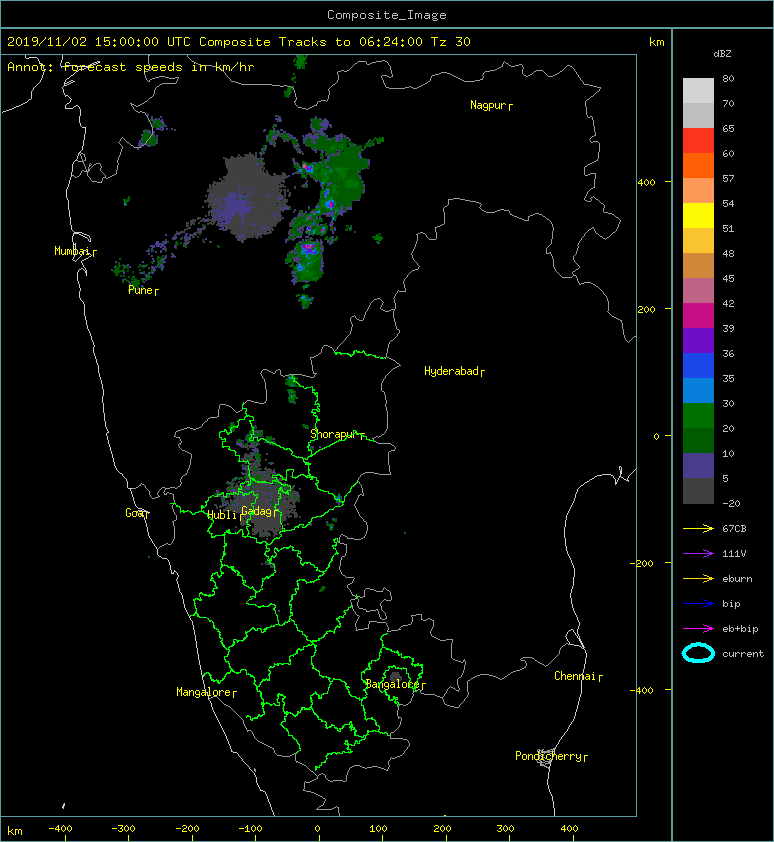The height and width of the screenshot is (842, 774).
Task: Select the Bangalore city label
Action: (392, 684)
